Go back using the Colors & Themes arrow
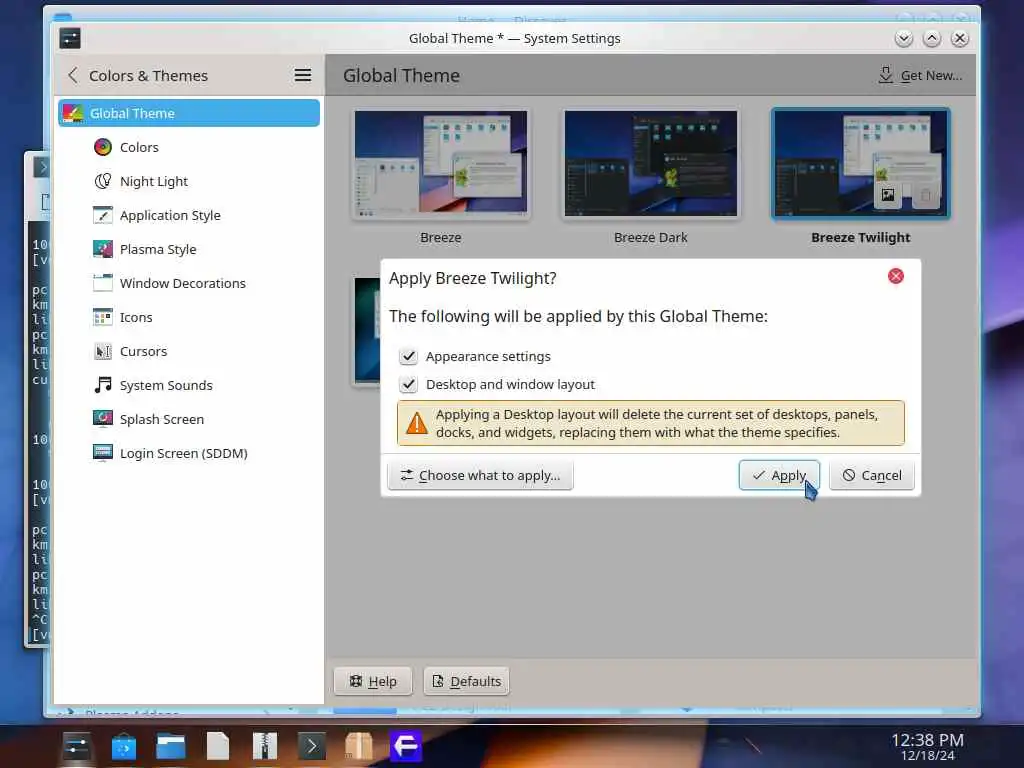This screenshot has width=1024, height=768. pyautogui.click(x=72, y=75)
